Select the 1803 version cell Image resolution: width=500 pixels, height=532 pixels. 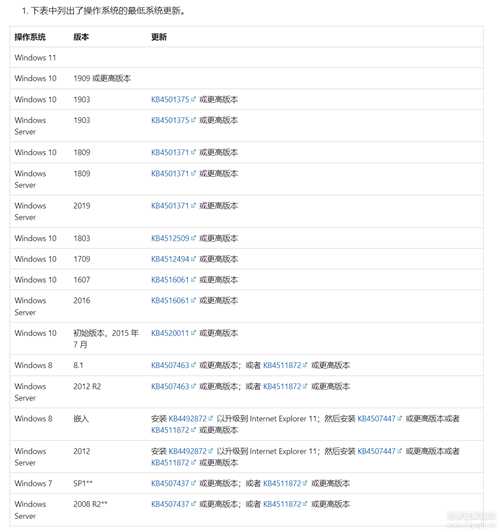click(82, 238)
